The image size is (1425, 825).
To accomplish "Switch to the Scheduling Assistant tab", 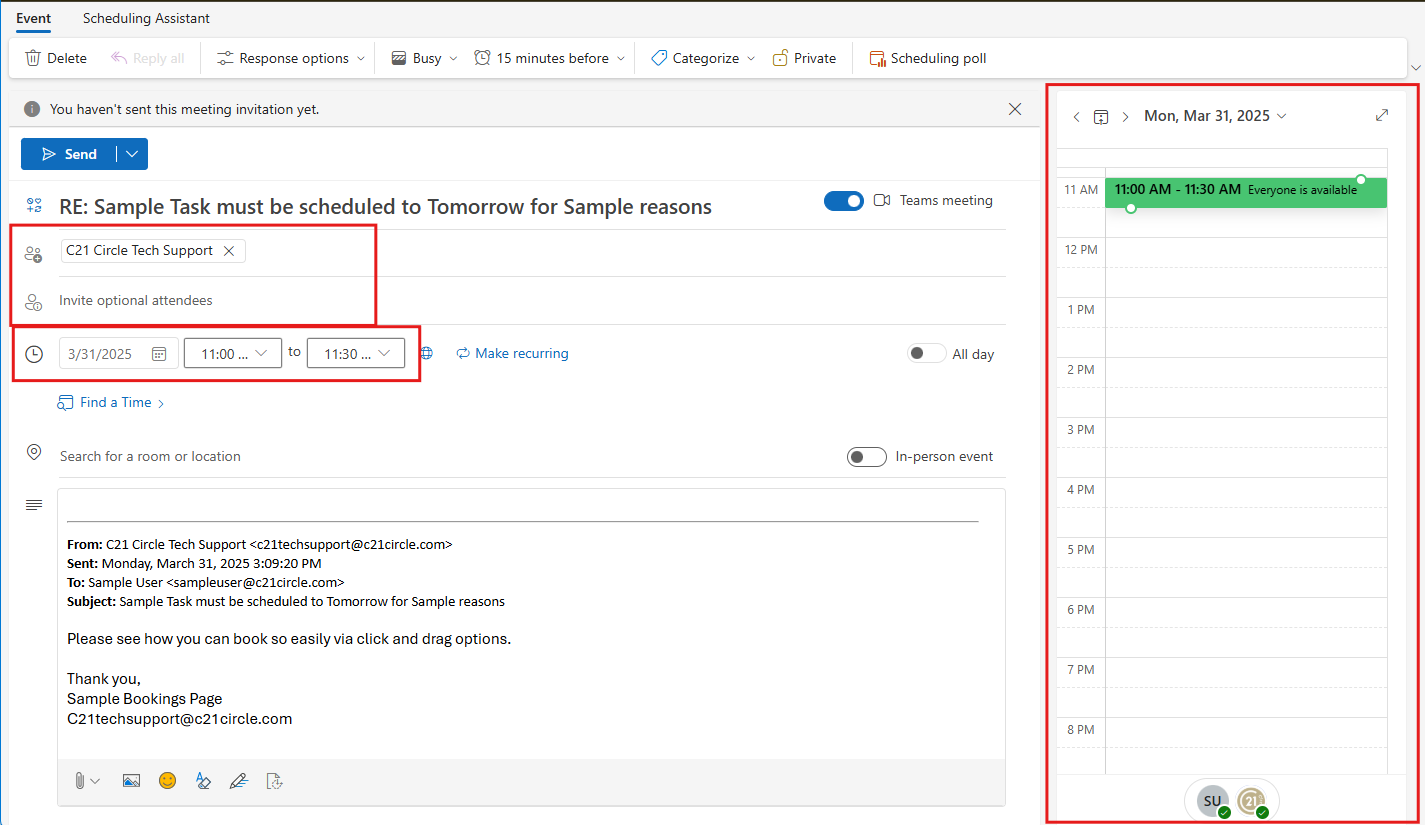I will [x=146, y=18].
